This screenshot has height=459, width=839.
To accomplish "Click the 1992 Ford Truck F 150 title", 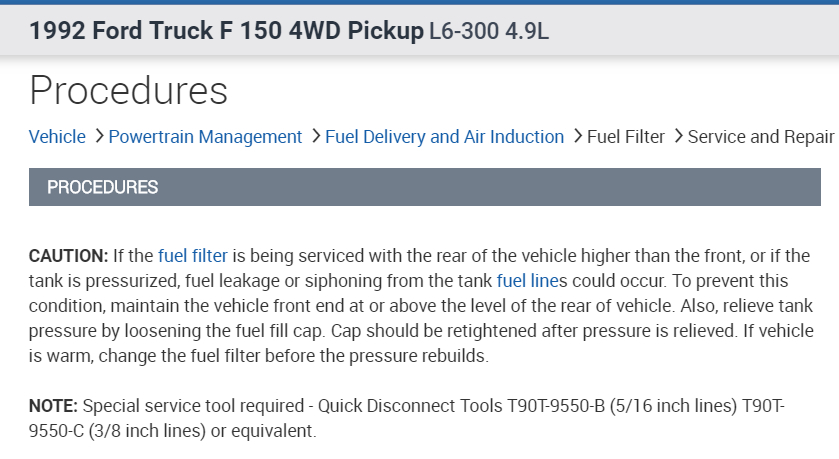I will (x=227, y=31).
